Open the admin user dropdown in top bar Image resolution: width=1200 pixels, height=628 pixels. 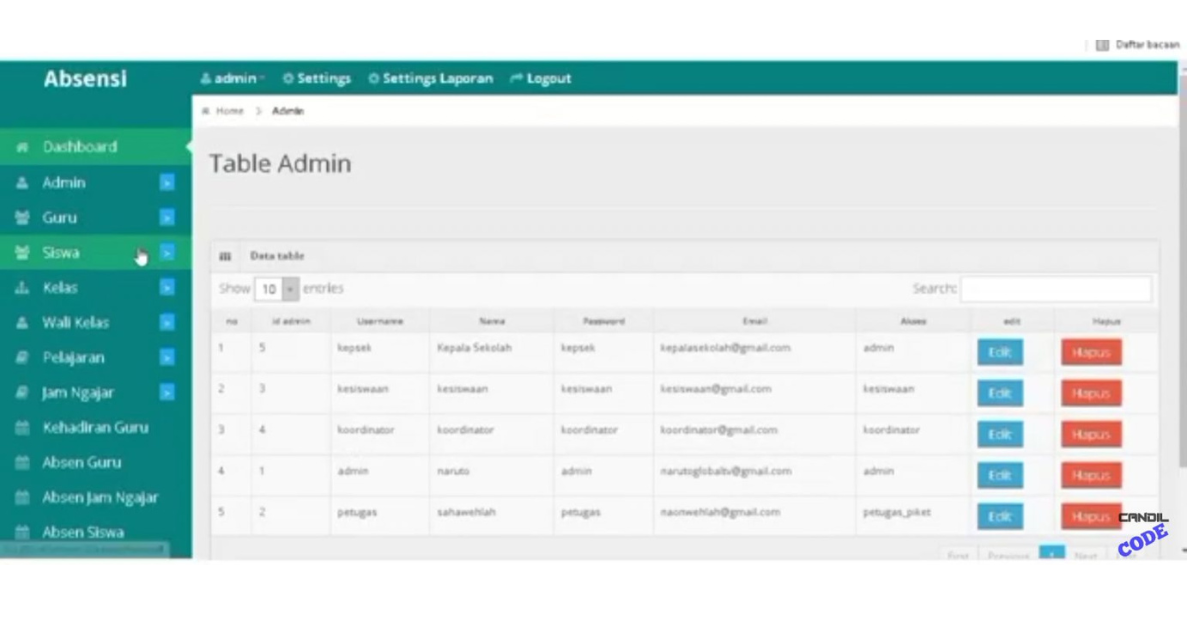pyautogui.click(x=232, y=79)
